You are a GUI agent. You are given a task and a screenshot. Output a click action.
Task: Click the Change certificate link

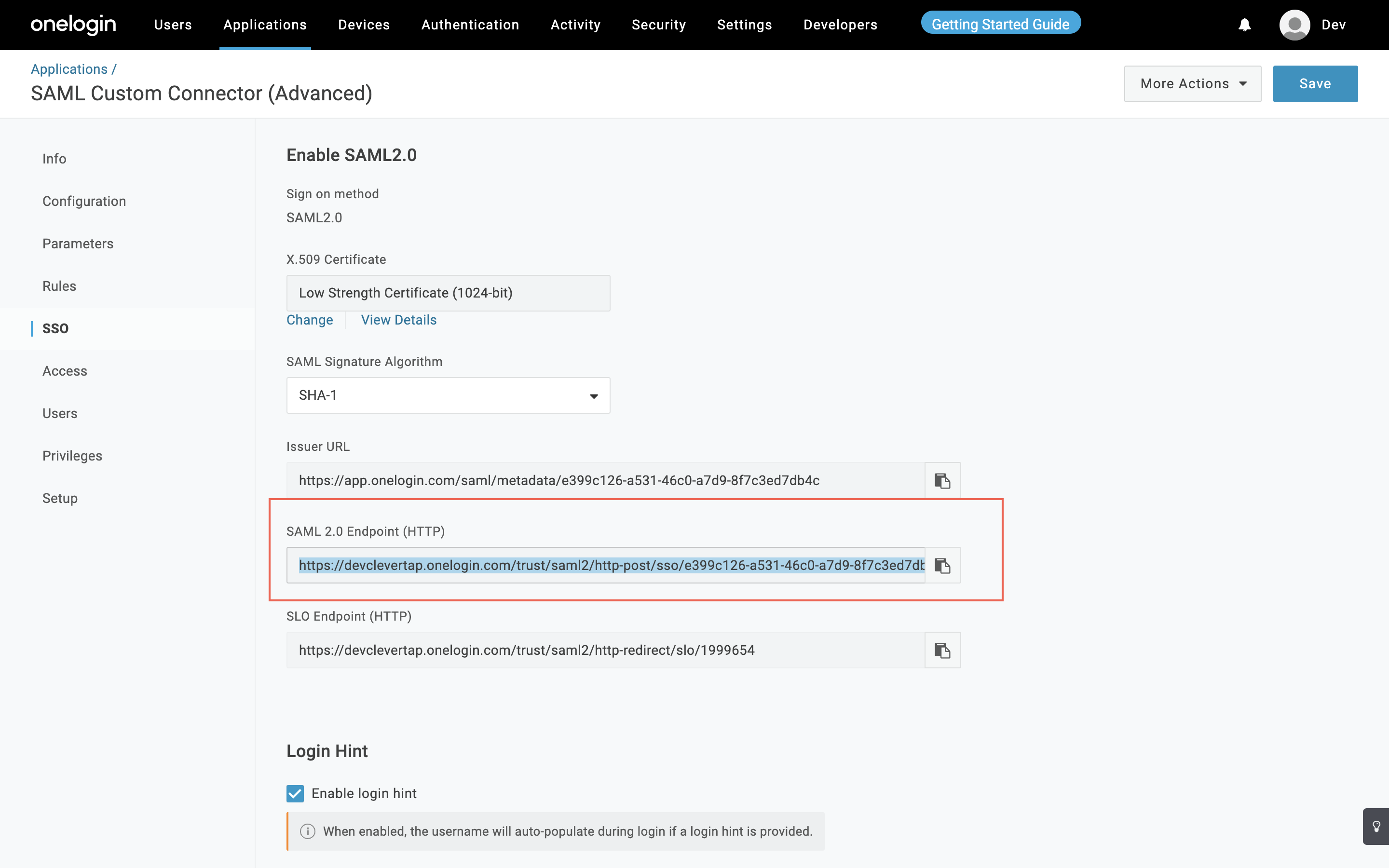click(x=309, y=320)
